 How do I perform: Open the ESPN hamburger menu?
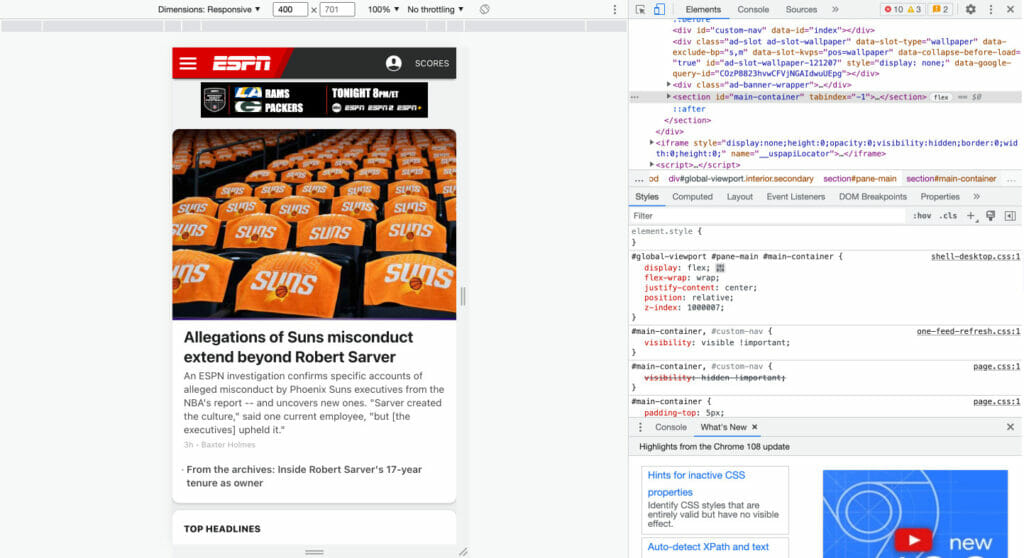(188, 63)
